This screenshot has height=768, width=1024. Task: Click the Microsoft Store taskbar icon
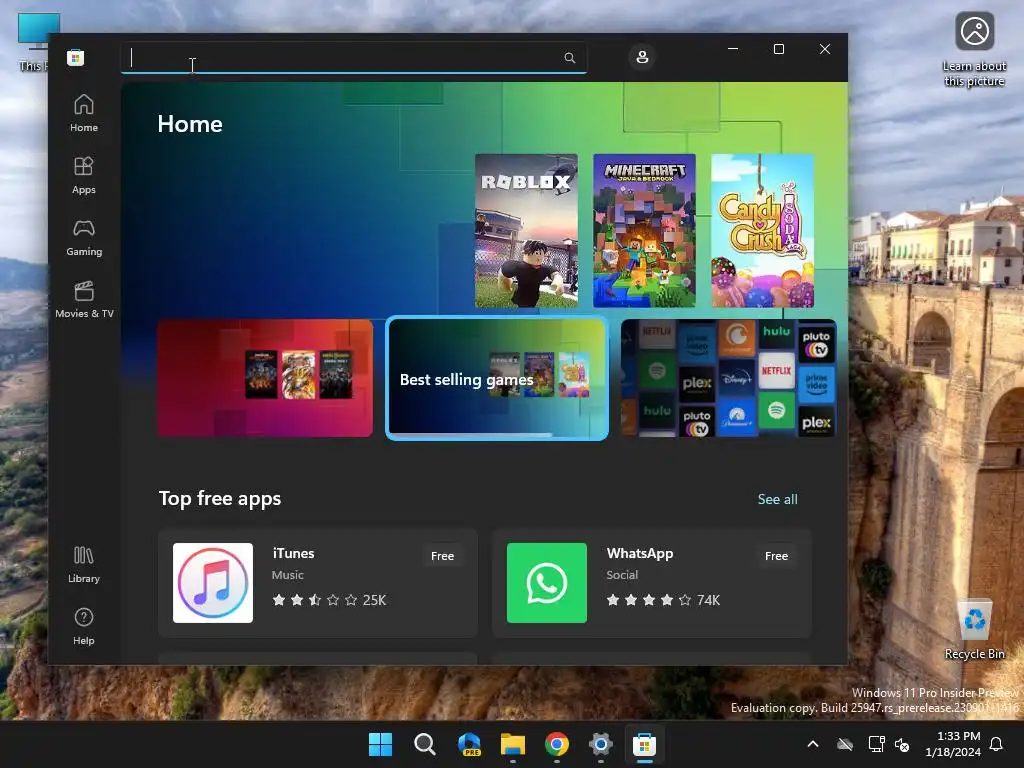pyautogui.click(x=644, y=744)
